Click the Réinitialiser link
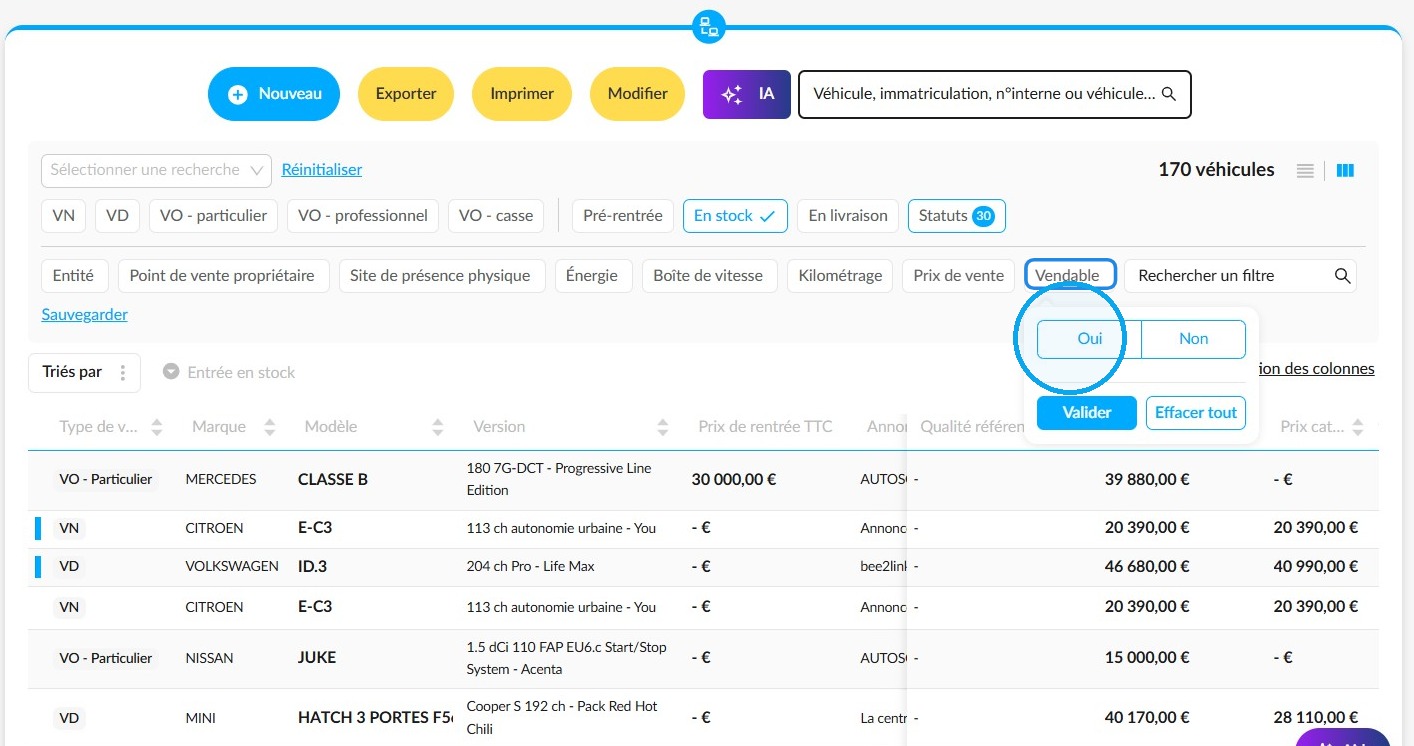1414x746 pixels. click(x=322, y=170)
